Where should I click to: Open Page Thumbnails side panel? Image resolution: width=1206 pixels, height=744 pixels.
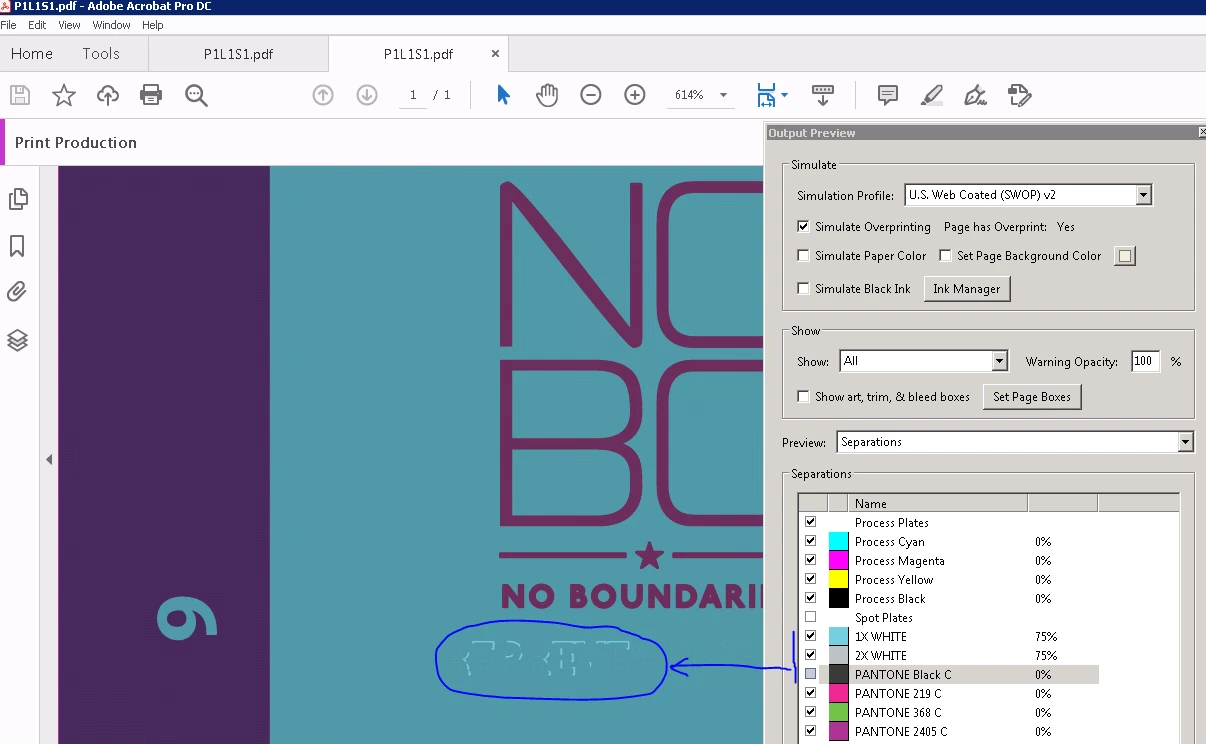17,199
